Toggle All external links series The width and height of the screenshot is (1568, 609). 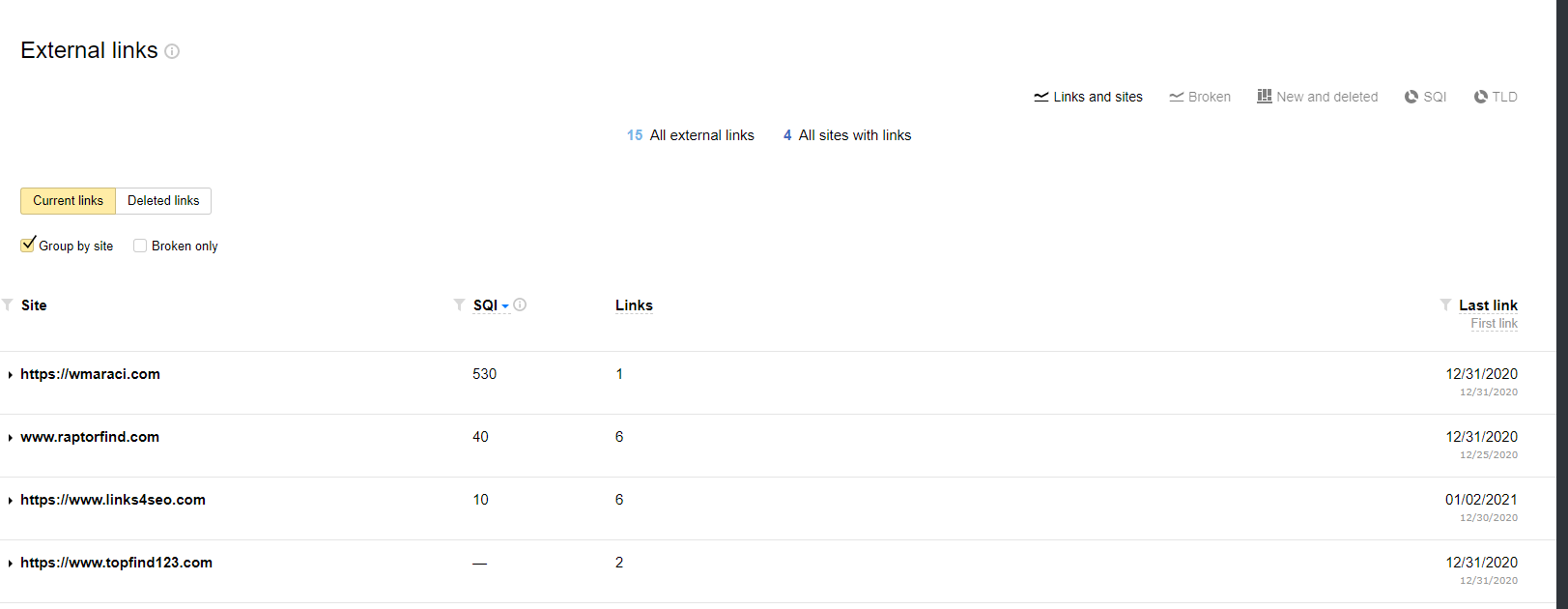coord(691,135)
